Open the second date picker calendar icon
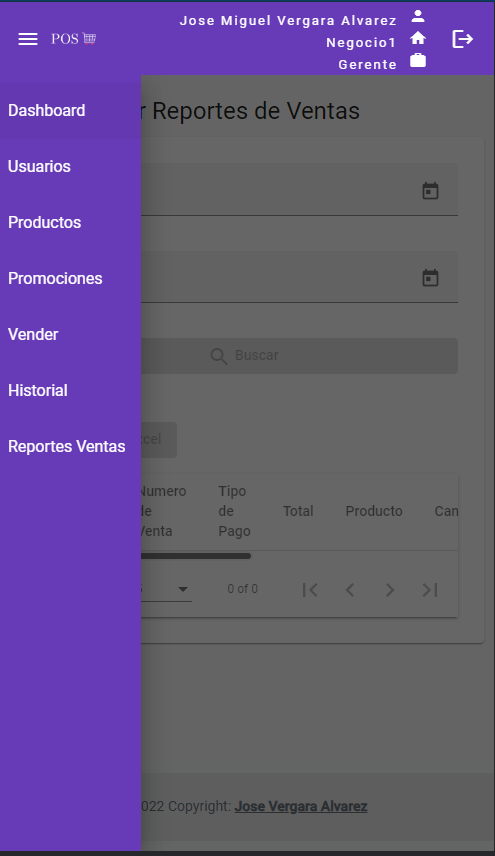 (431, 277)
